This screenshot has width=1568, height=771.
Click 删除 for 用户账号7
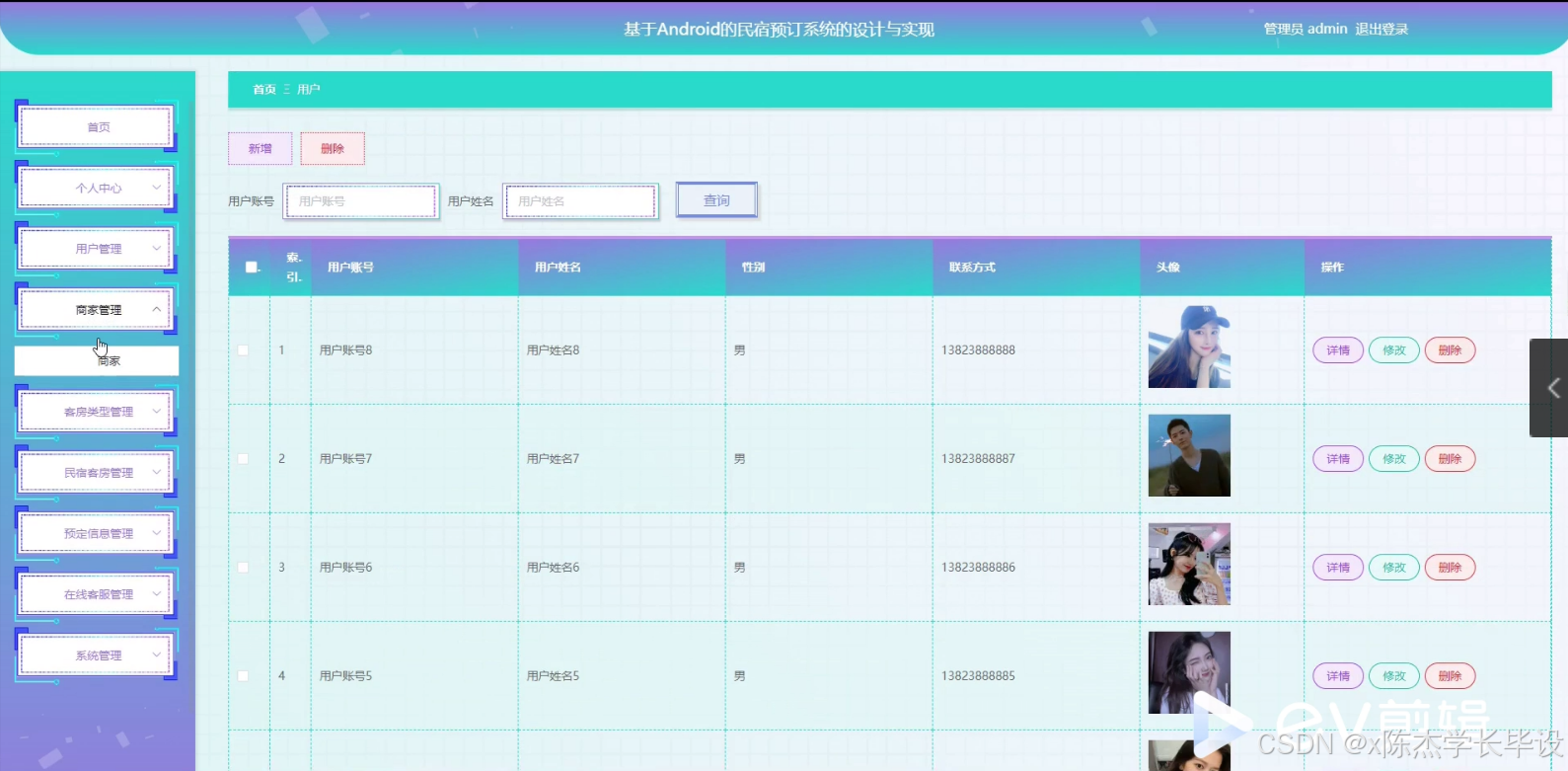pos(1451,459)
